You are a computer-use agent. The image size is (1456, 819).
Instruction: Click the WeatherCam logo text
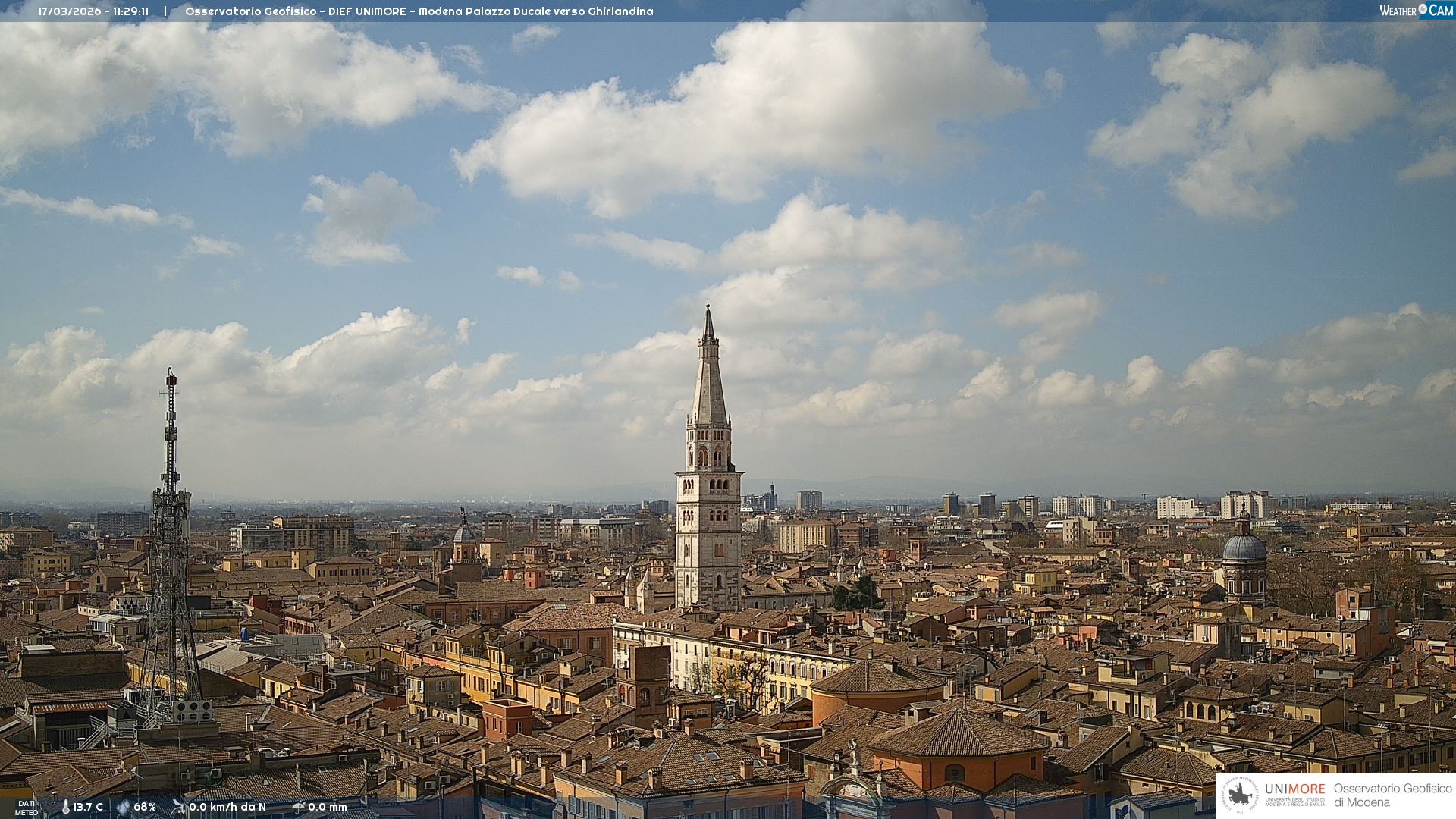pos(1398,11)
